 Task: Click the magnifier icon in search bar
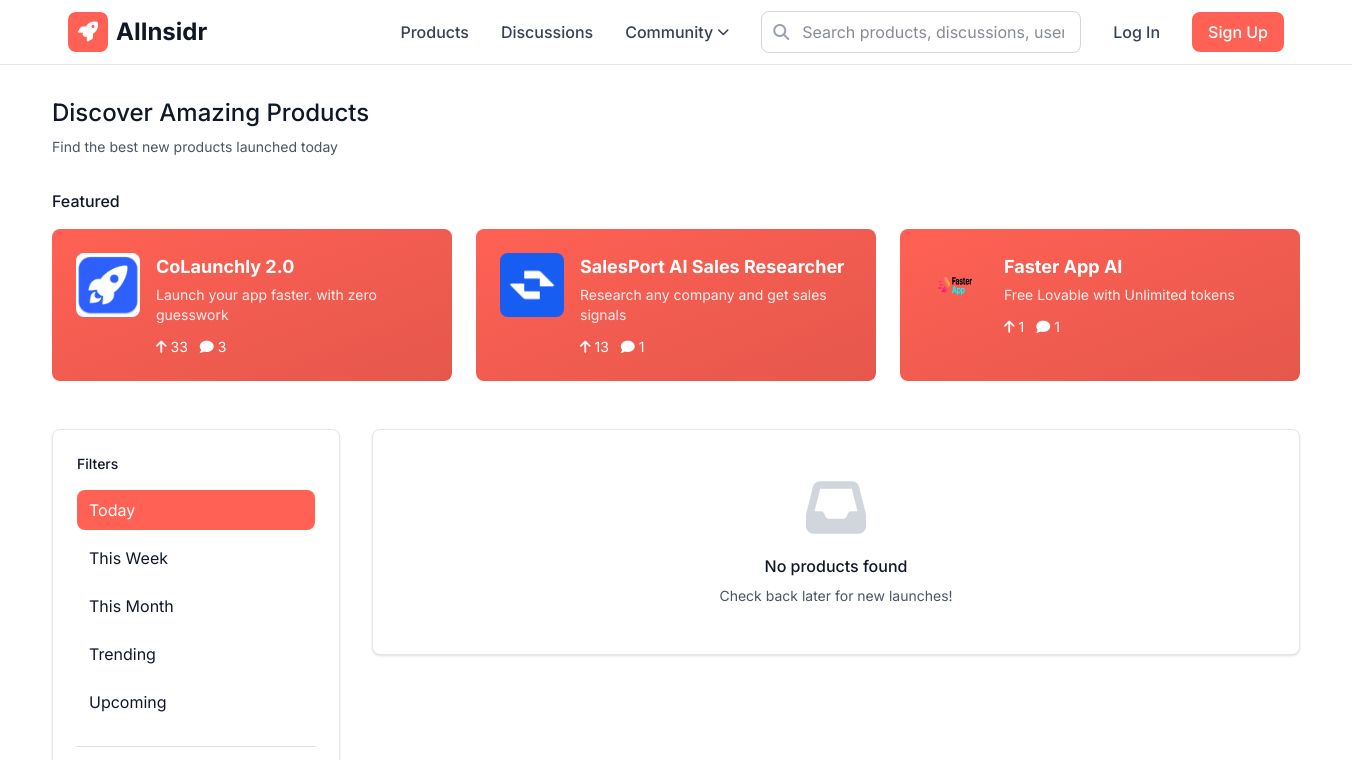click(782, 32)
